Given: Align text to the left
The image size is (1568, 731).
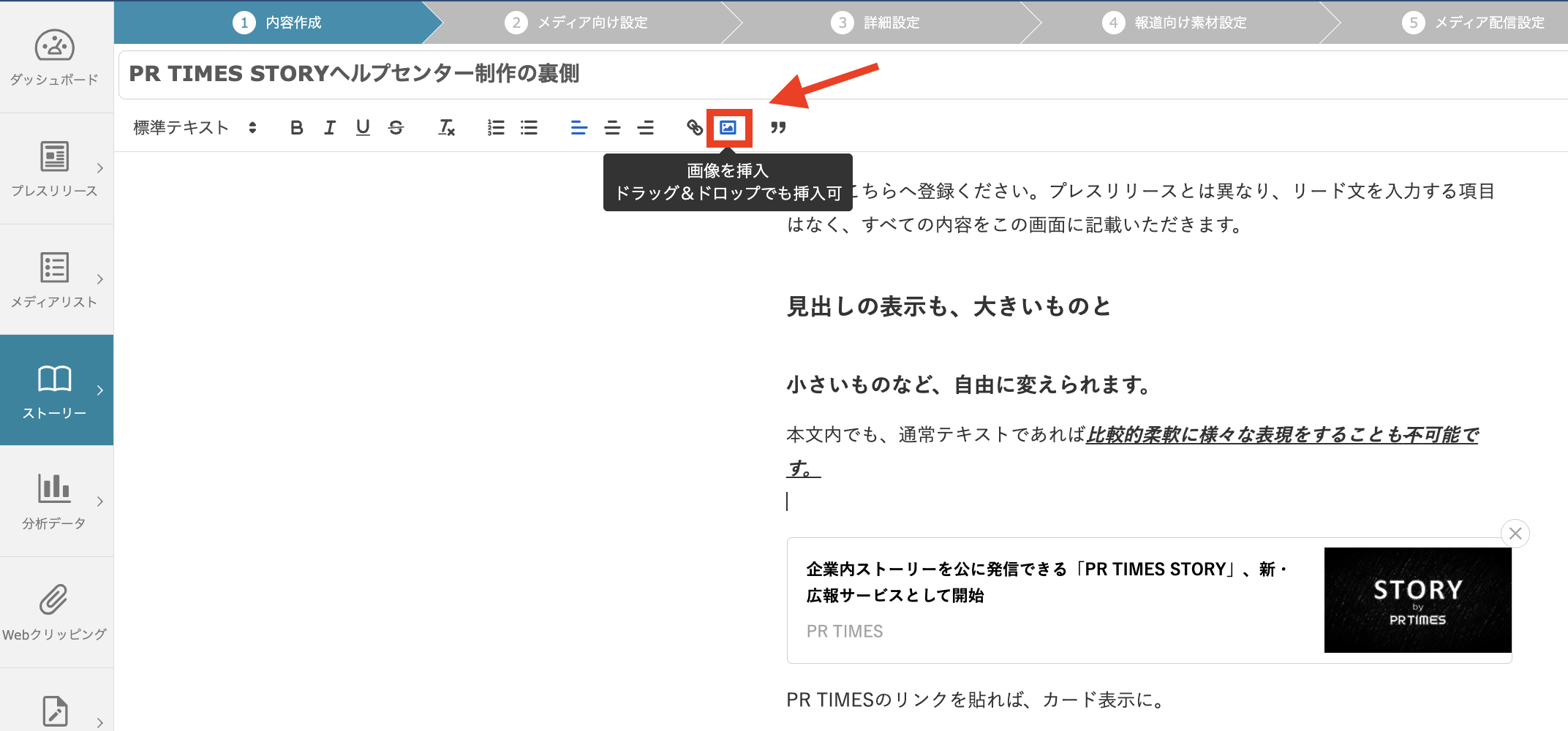Looking at the screenshot, I should [578, 128].
